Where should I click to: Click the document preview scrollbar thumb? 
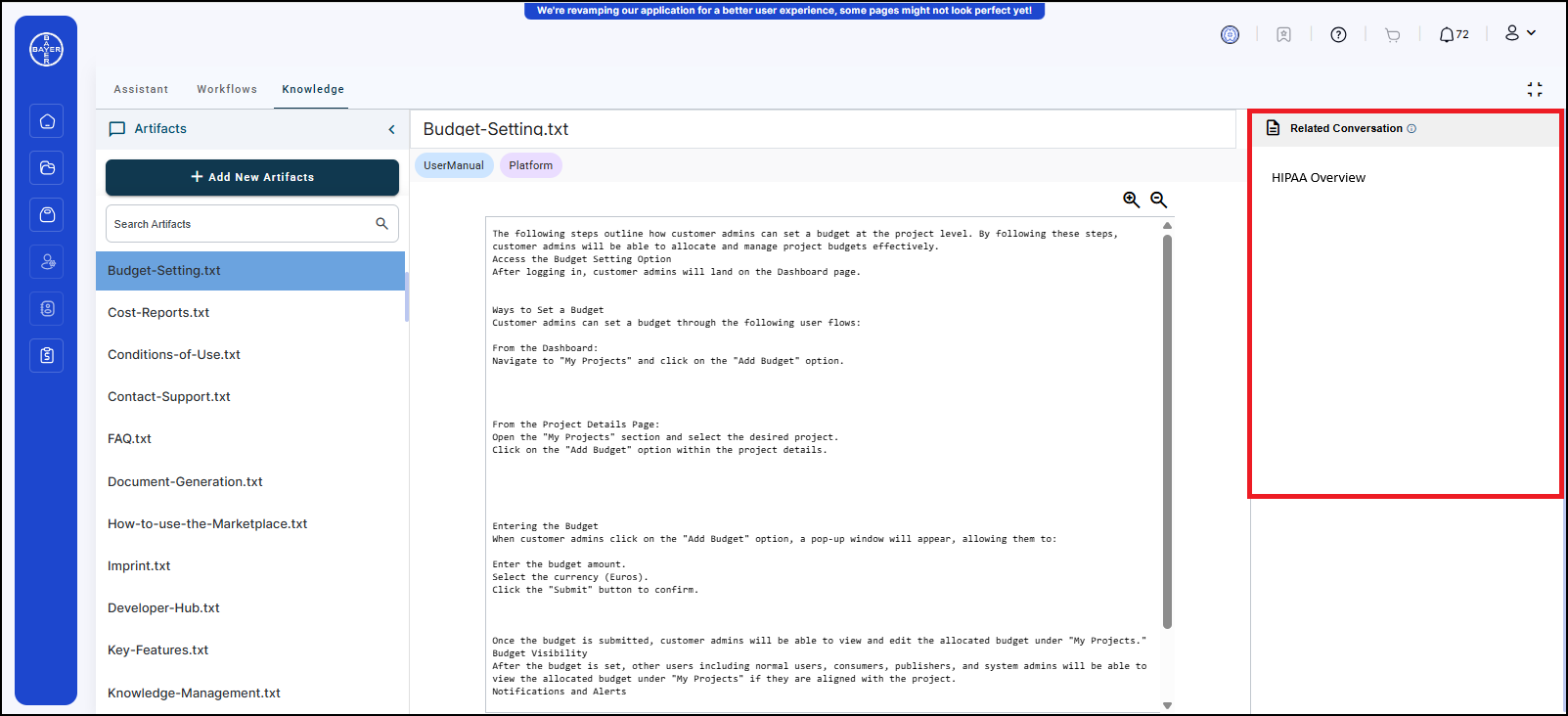(1167, 430)
